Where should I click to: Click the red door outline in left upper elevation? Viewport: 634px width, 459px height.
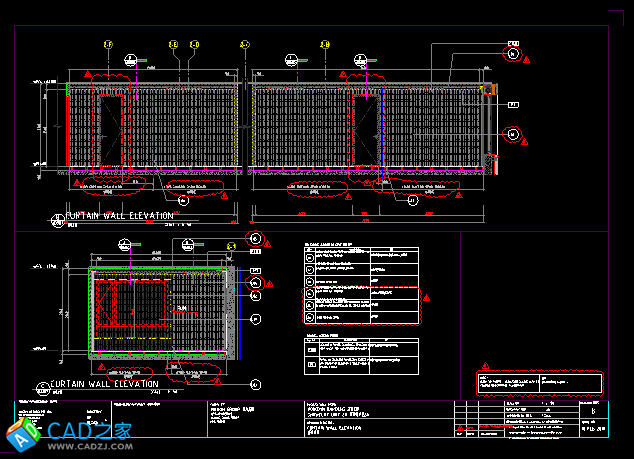click(x=111, y=130)
